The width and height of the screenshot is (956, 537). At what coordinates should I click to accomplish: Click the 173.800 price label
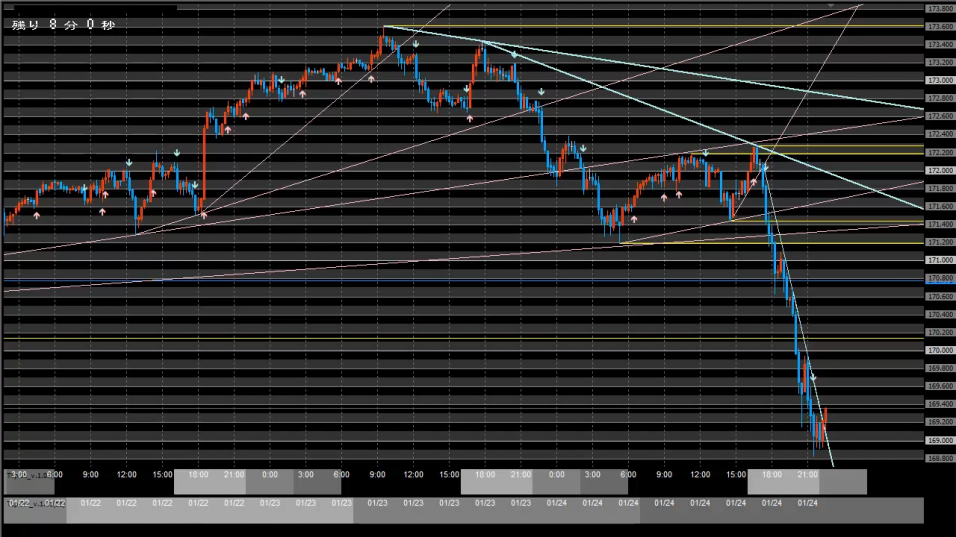click(940, 9)
